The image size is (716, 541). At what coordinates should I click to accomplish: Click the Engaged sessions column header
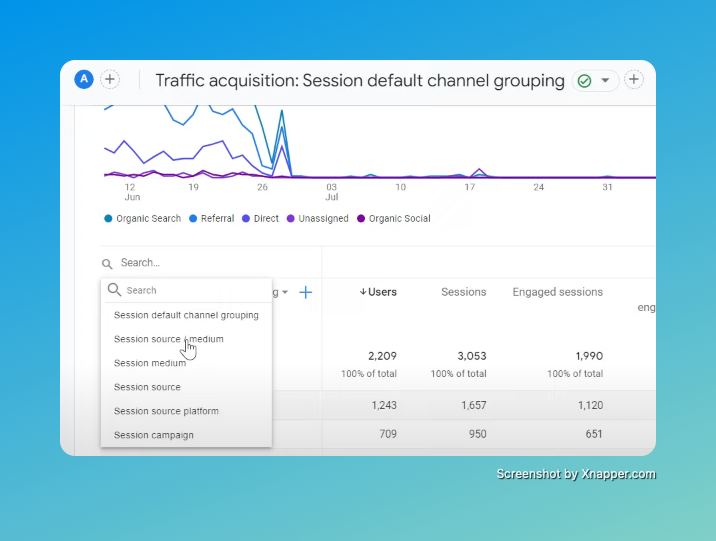coord(557,292)
